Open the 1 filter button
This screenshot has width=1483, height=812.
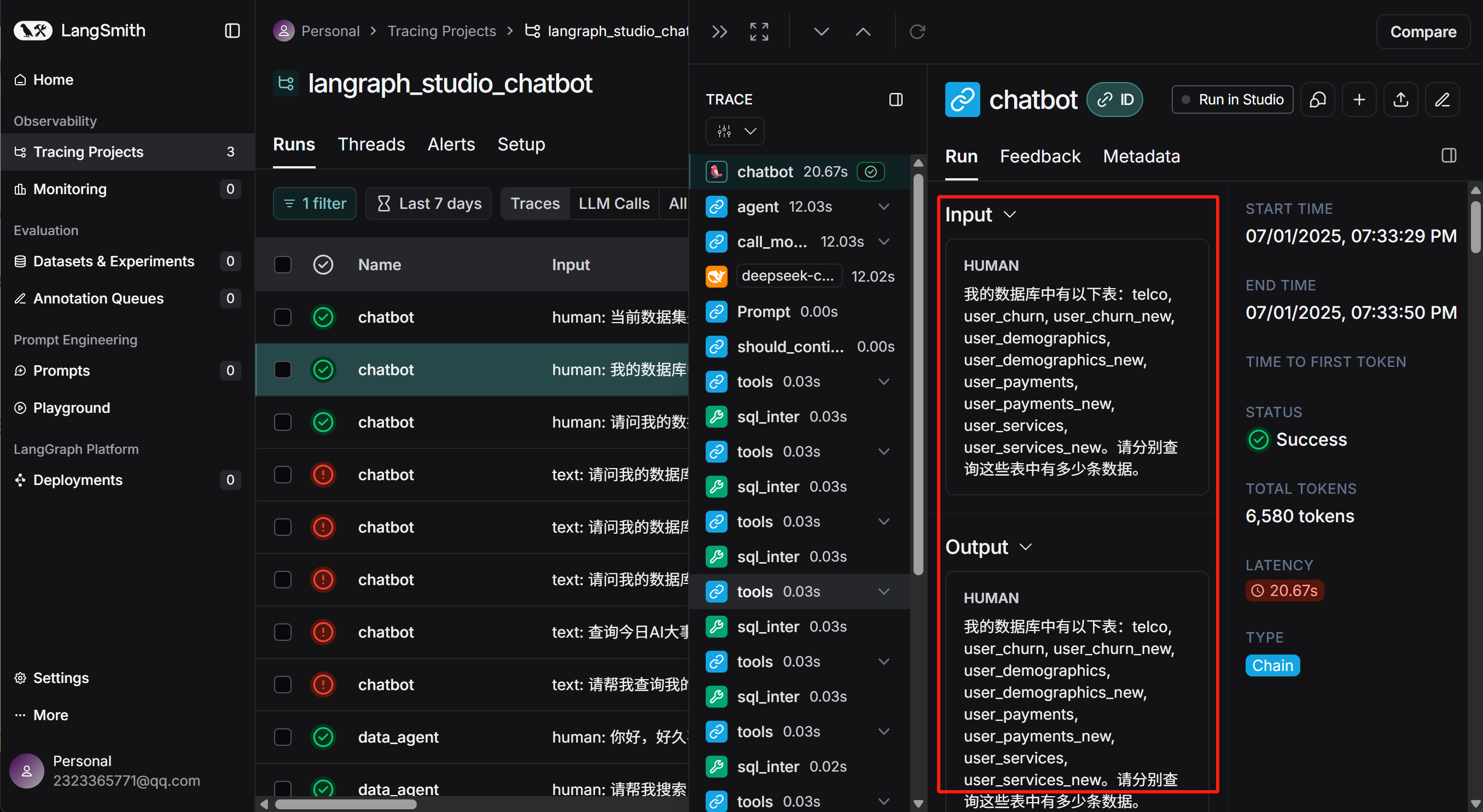click(x=315, y=203)
